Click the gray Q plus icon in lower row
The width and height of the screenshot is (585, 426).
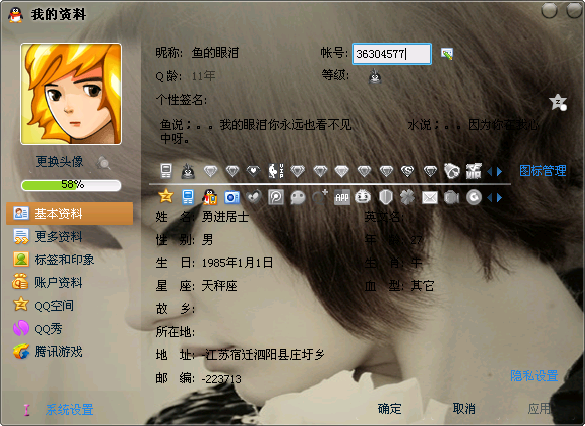click(x=320, y=197)
